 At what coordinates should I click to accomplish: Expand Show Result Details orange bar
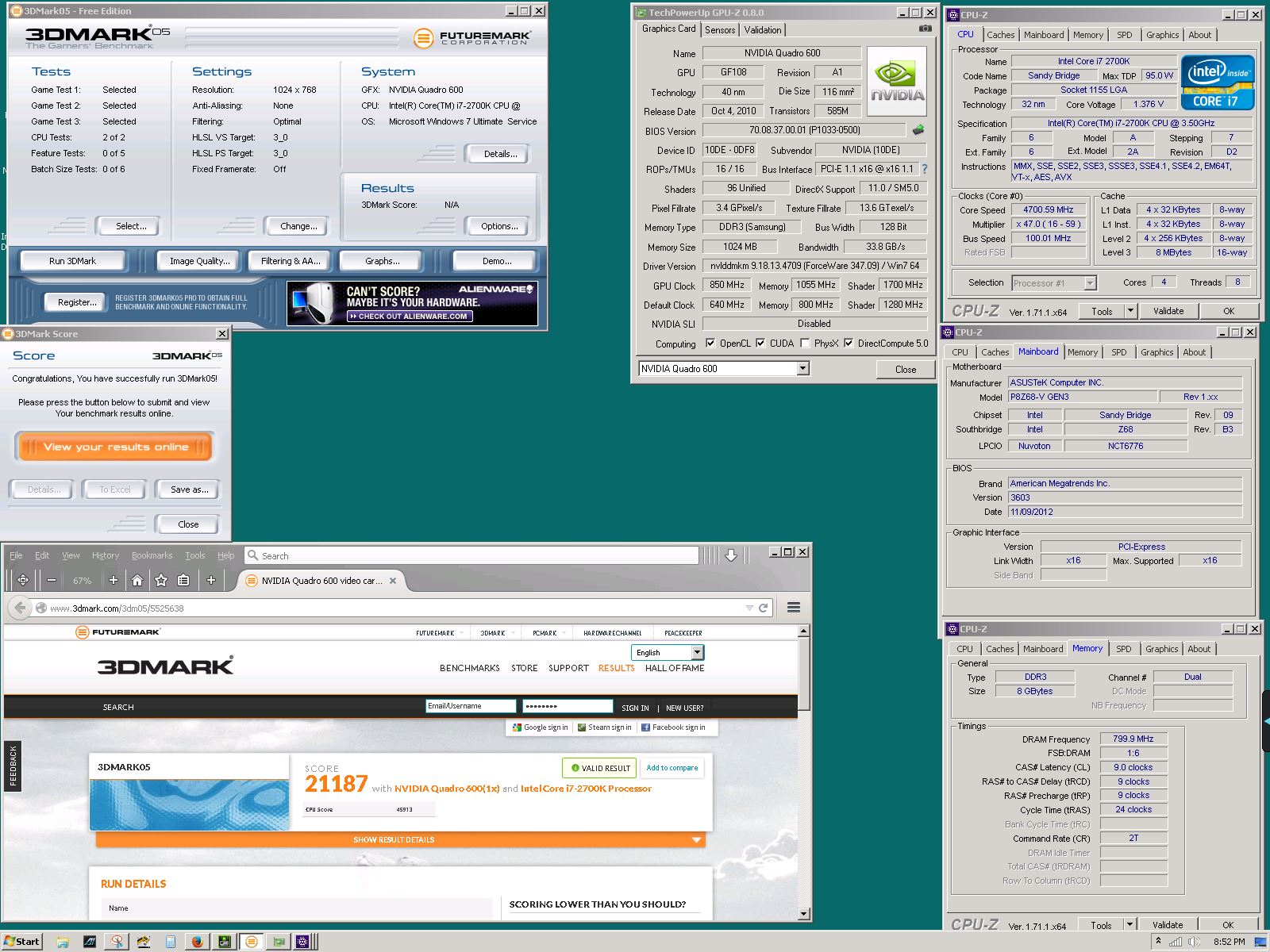coord(400,839)
